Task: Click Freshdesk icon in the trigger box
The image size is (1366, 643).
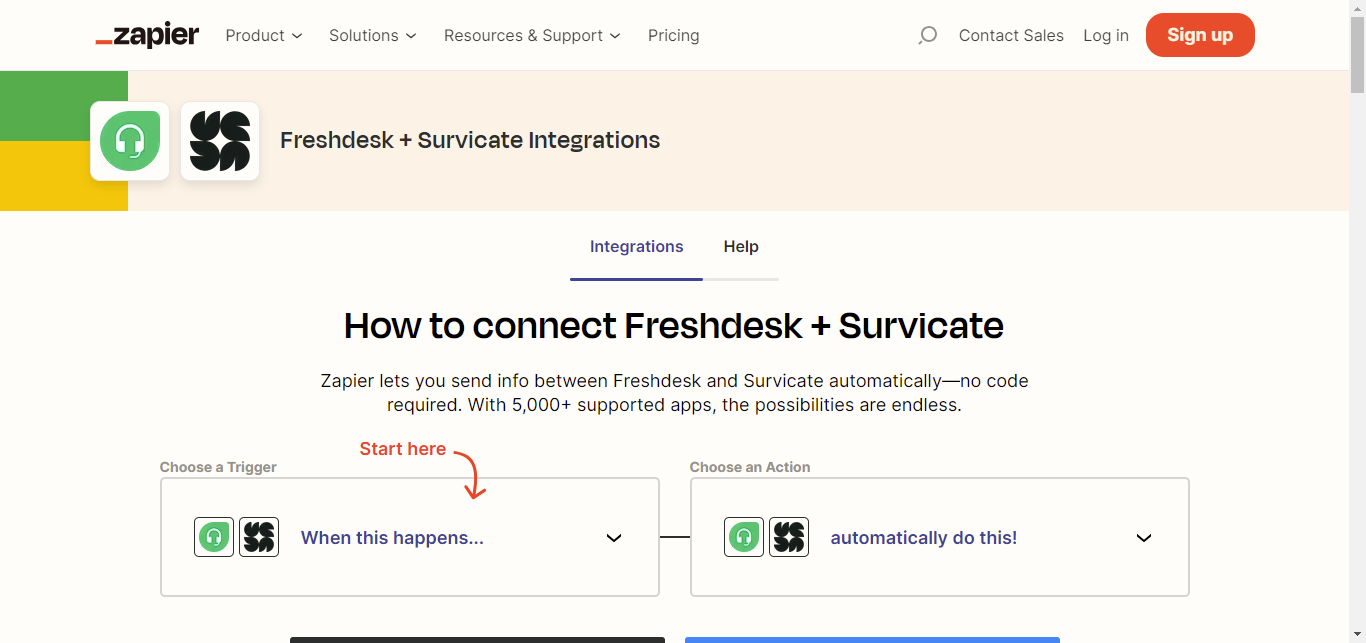Action: tap(213, 537)
